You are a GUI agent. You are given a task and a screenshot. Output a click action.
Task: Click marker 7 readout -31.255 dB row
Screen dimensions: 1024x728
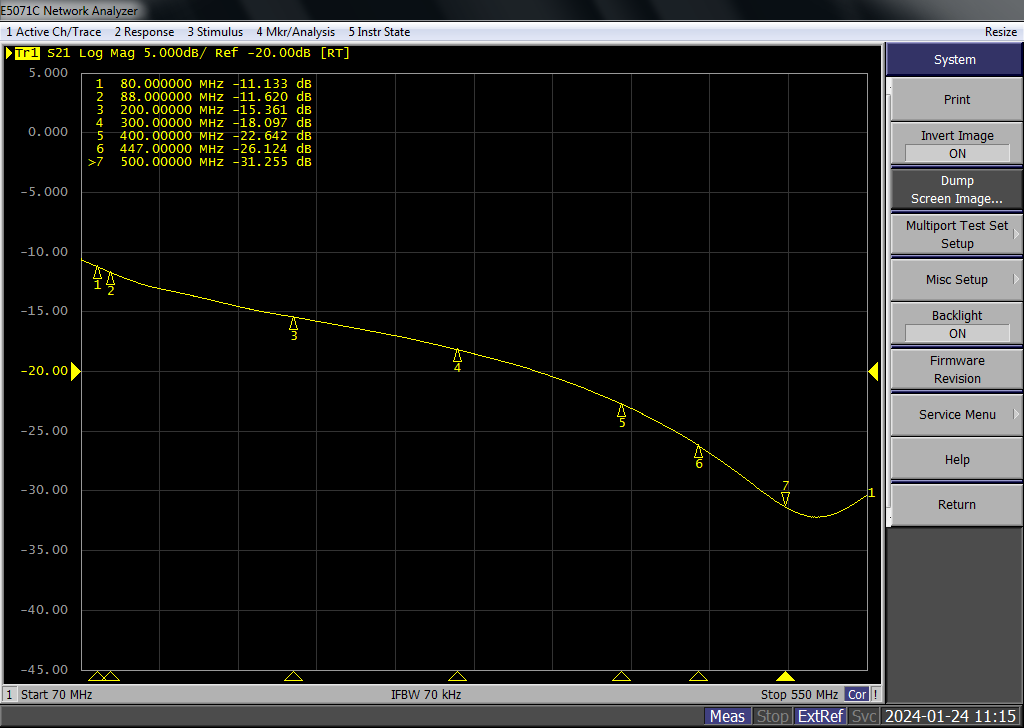[x=200, y=162]
